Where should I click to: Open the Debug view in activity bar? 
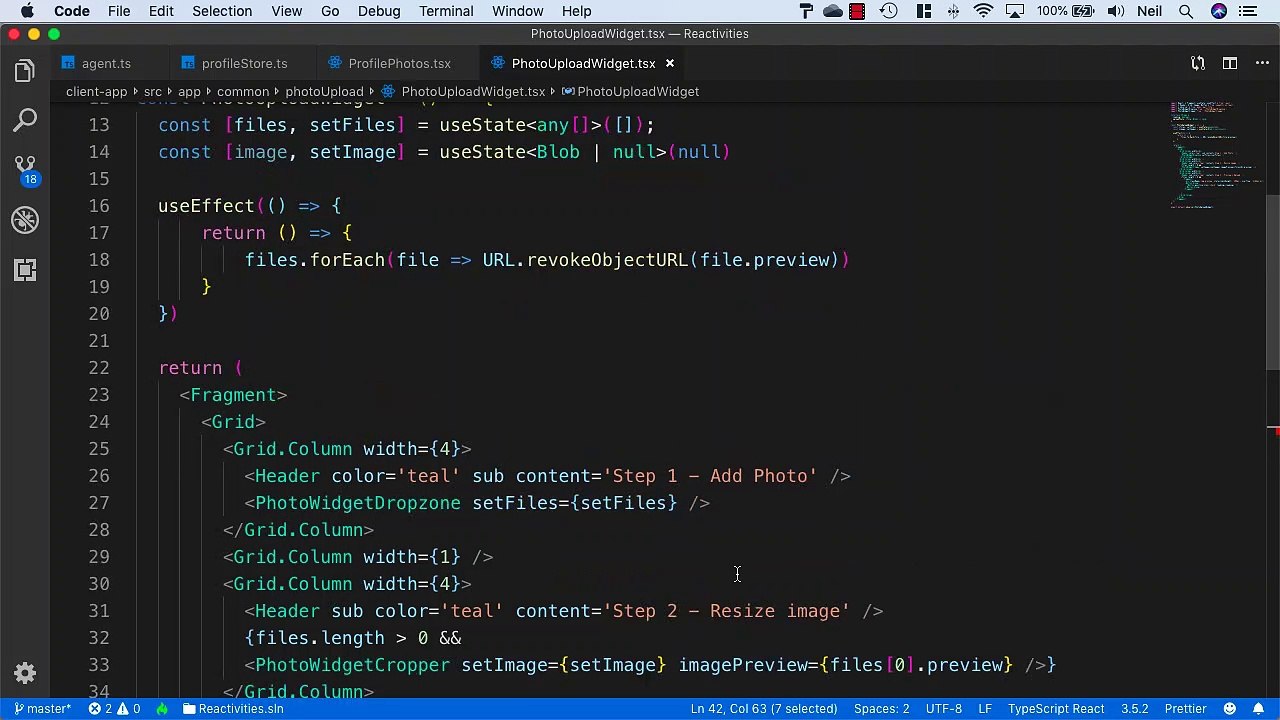(25, 220)
